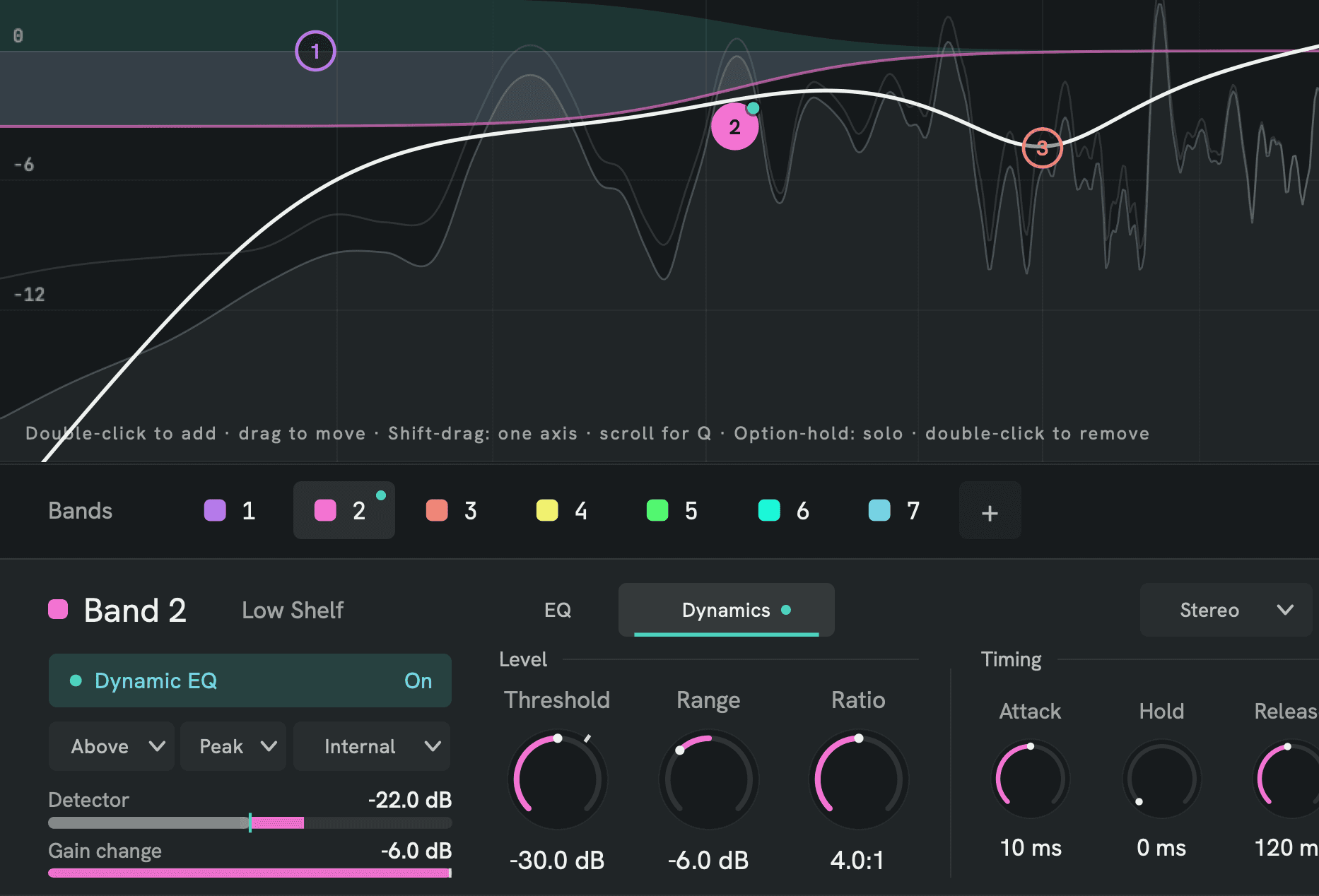Viewport: 1319px width, 896px height.
Task: Click the 4.0:1 ratio value
Action: tap(857, 860)
